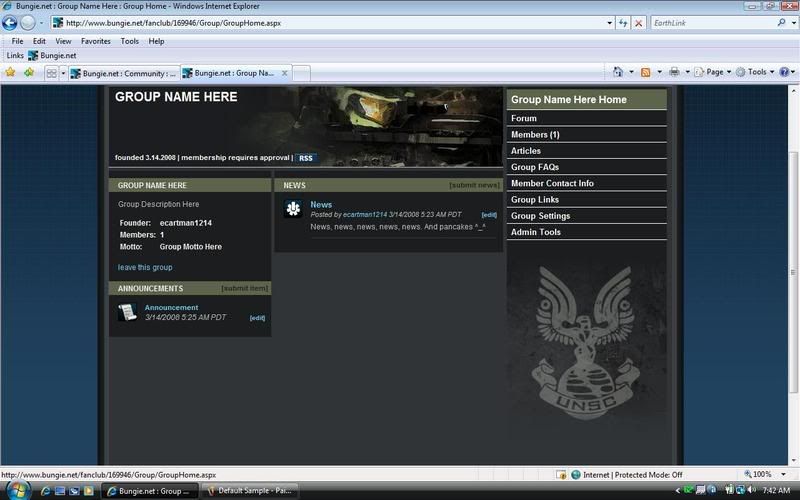Click the Favorites Center star icon
This screenshot has width=800, height=500.
pos(11,72)
